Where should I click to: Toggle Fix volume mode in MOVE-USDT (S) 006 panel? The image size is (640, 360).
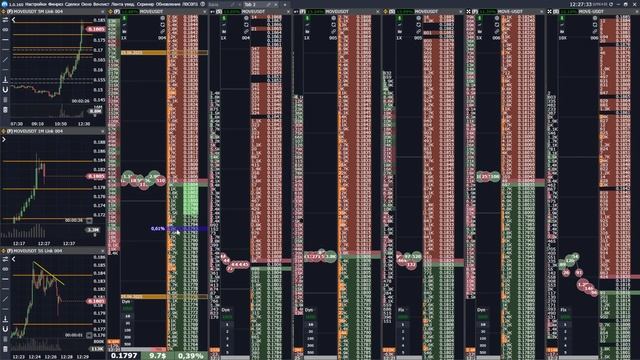tap(564, 310)
